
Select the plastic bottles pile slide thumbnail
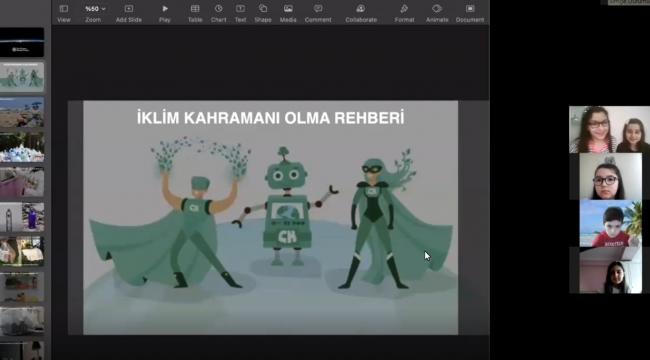pos(22,147)
